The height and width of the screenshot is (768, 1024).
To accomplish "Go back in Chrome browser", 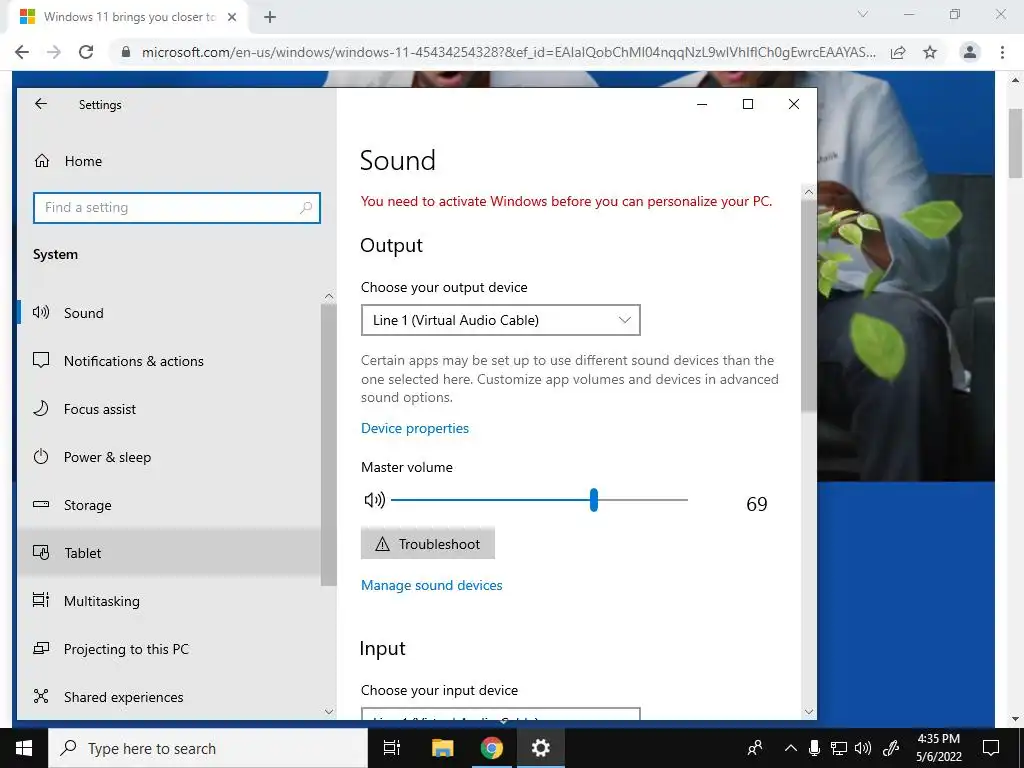I will coord(22,52).
